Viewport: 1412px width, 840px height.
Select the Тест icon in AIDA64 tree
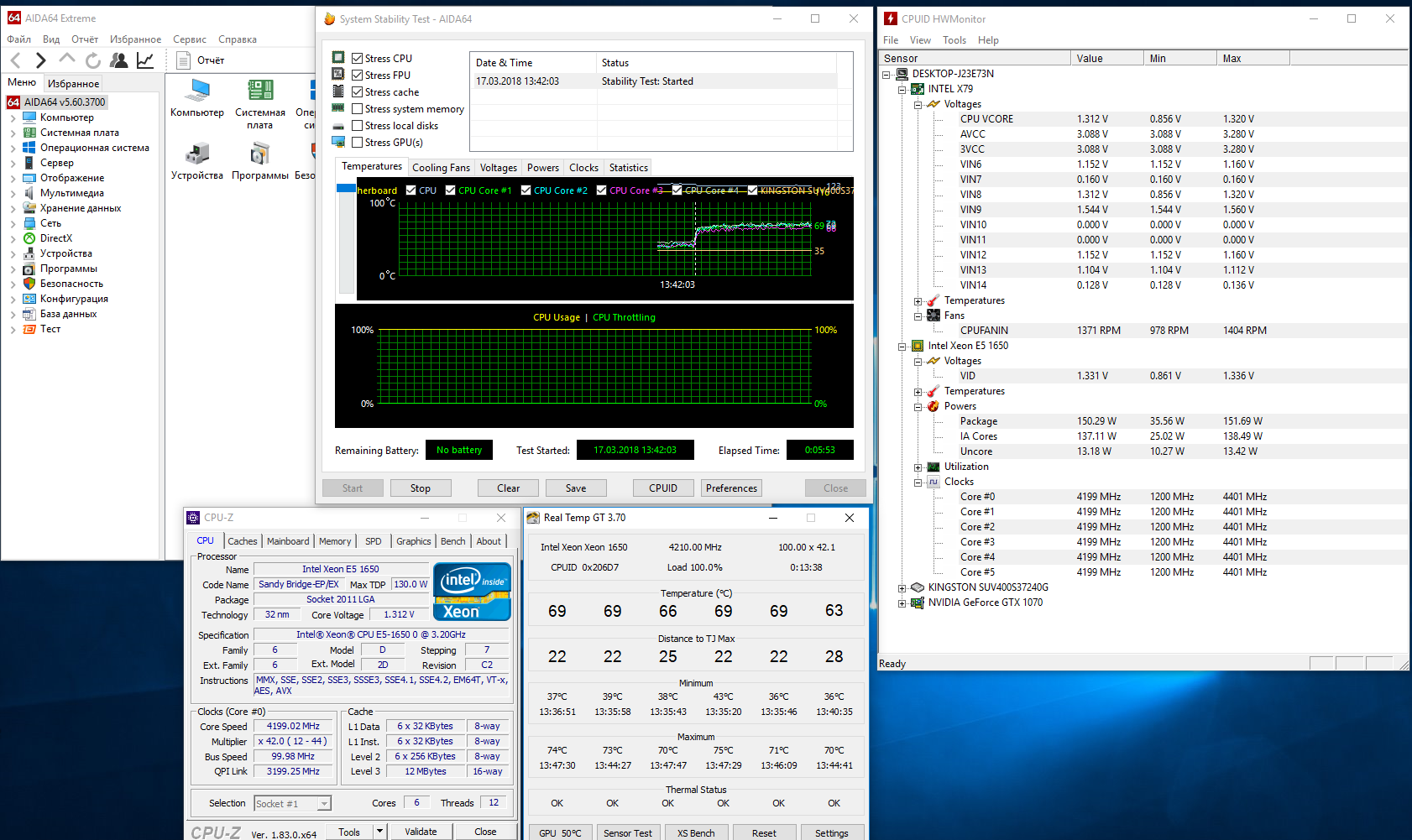29,329
